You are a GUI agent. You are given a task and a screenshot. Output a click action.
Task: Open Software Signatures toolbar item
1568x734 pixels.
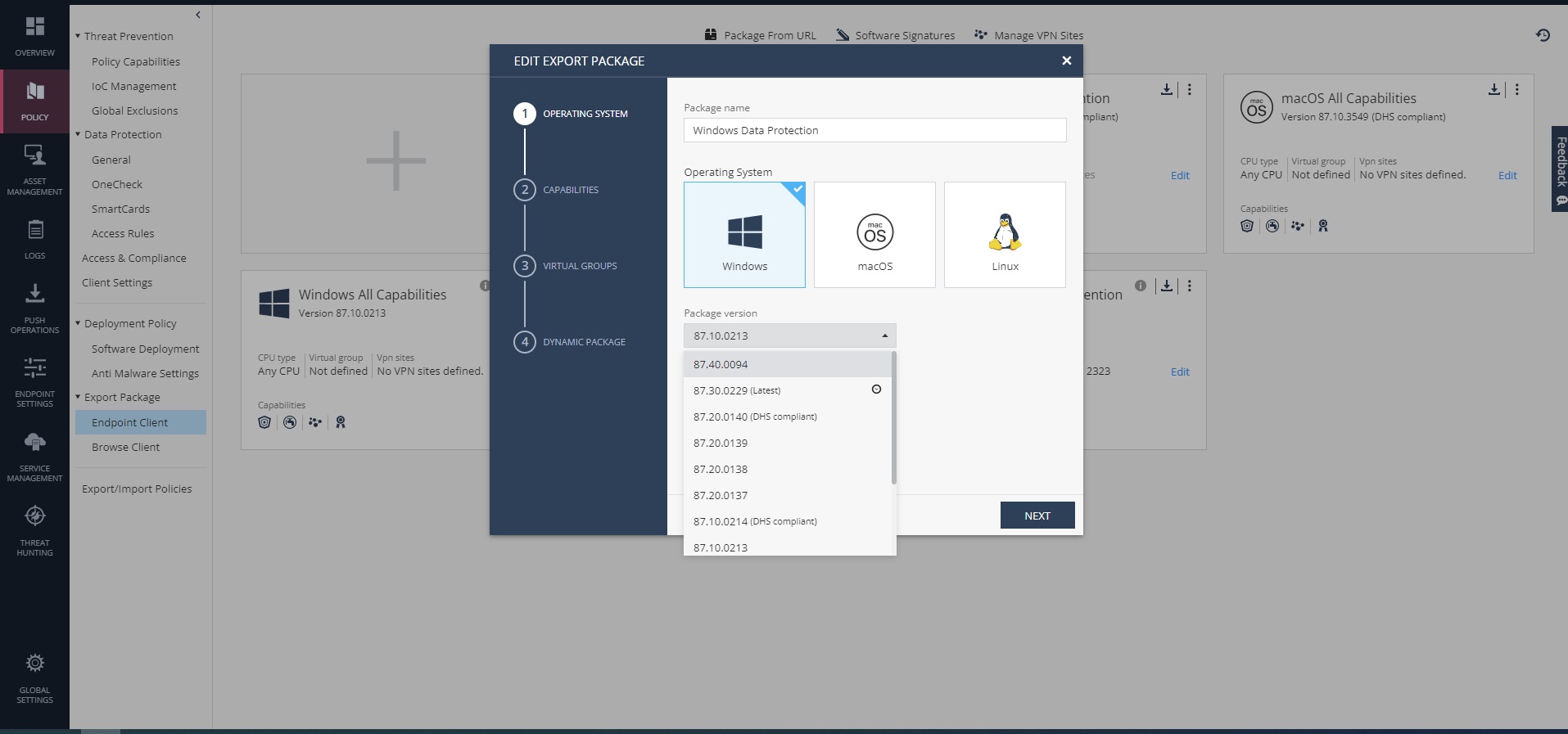(895, 35)
